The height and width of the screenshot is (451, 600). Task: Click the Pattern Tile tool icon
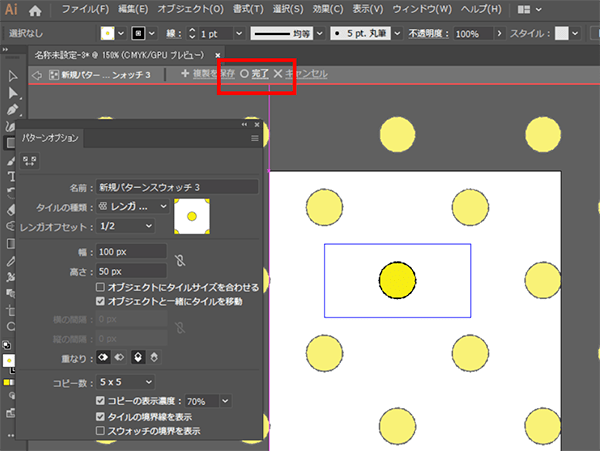tap(29, 159)
